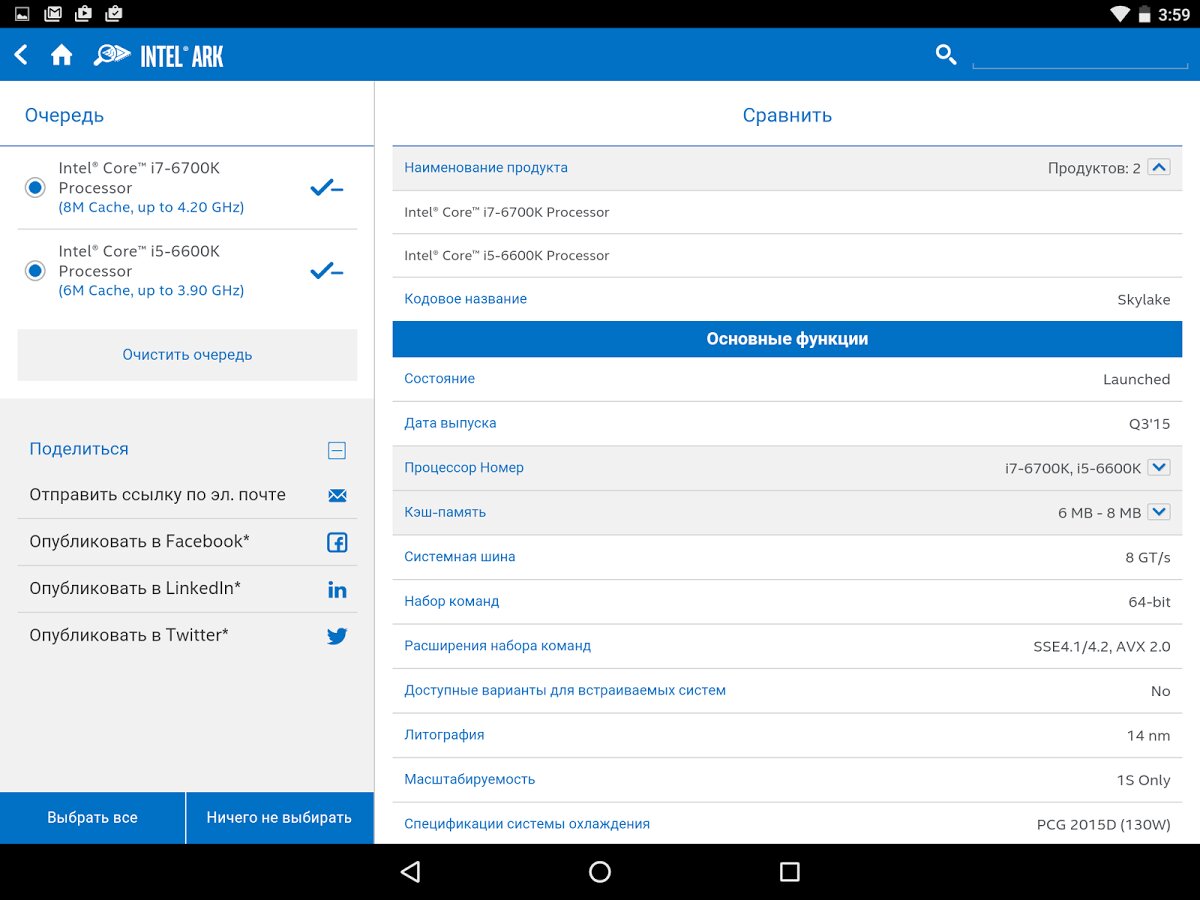Viewport: 1200px width, 900px height.
Task: Tap the Очередь heading
Action: point(64,116)
